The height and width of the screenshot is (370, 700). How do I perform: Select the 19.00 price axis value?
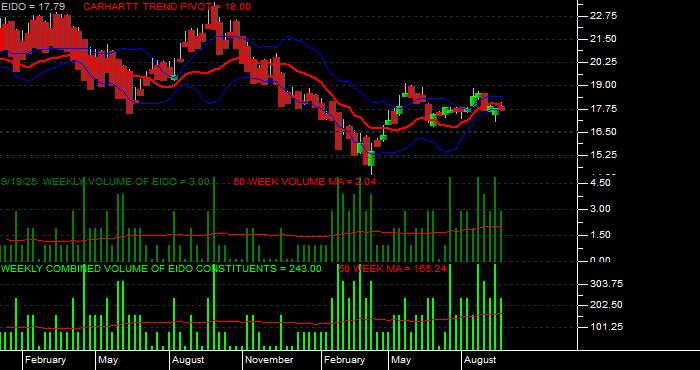click(x=604, y=85)
